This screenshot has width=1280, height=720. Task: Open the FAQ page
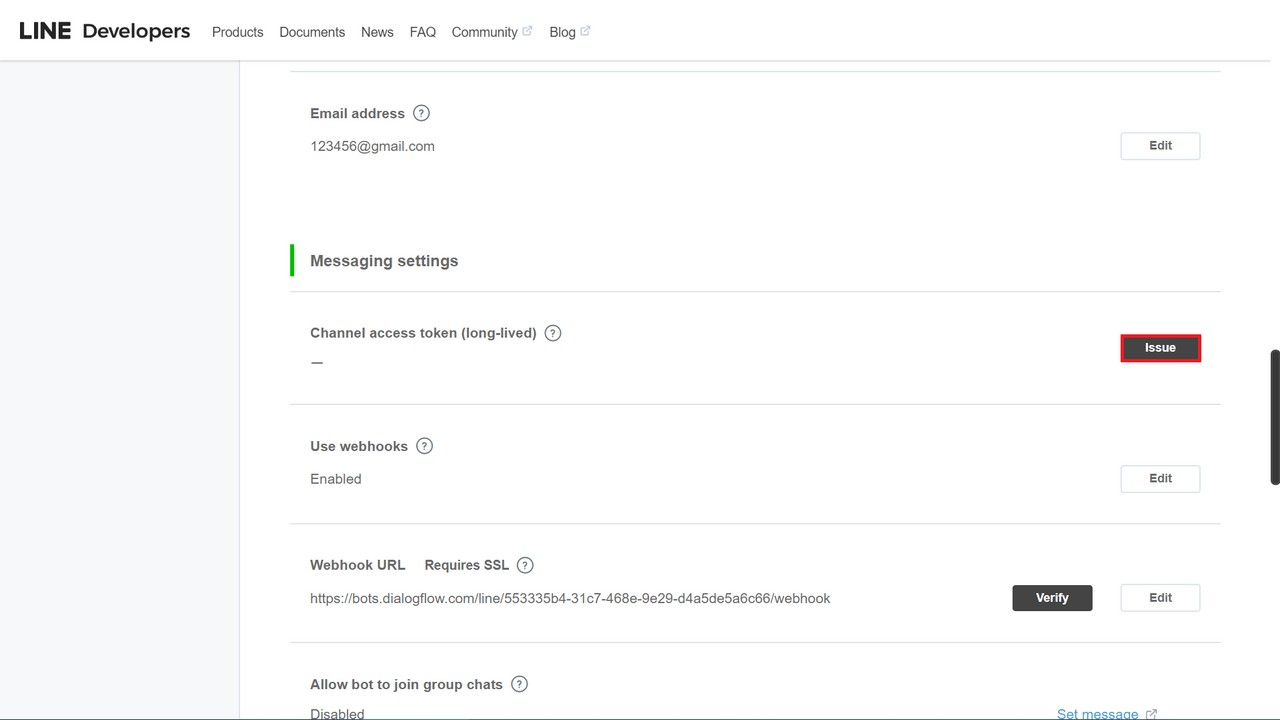point(423,32)
